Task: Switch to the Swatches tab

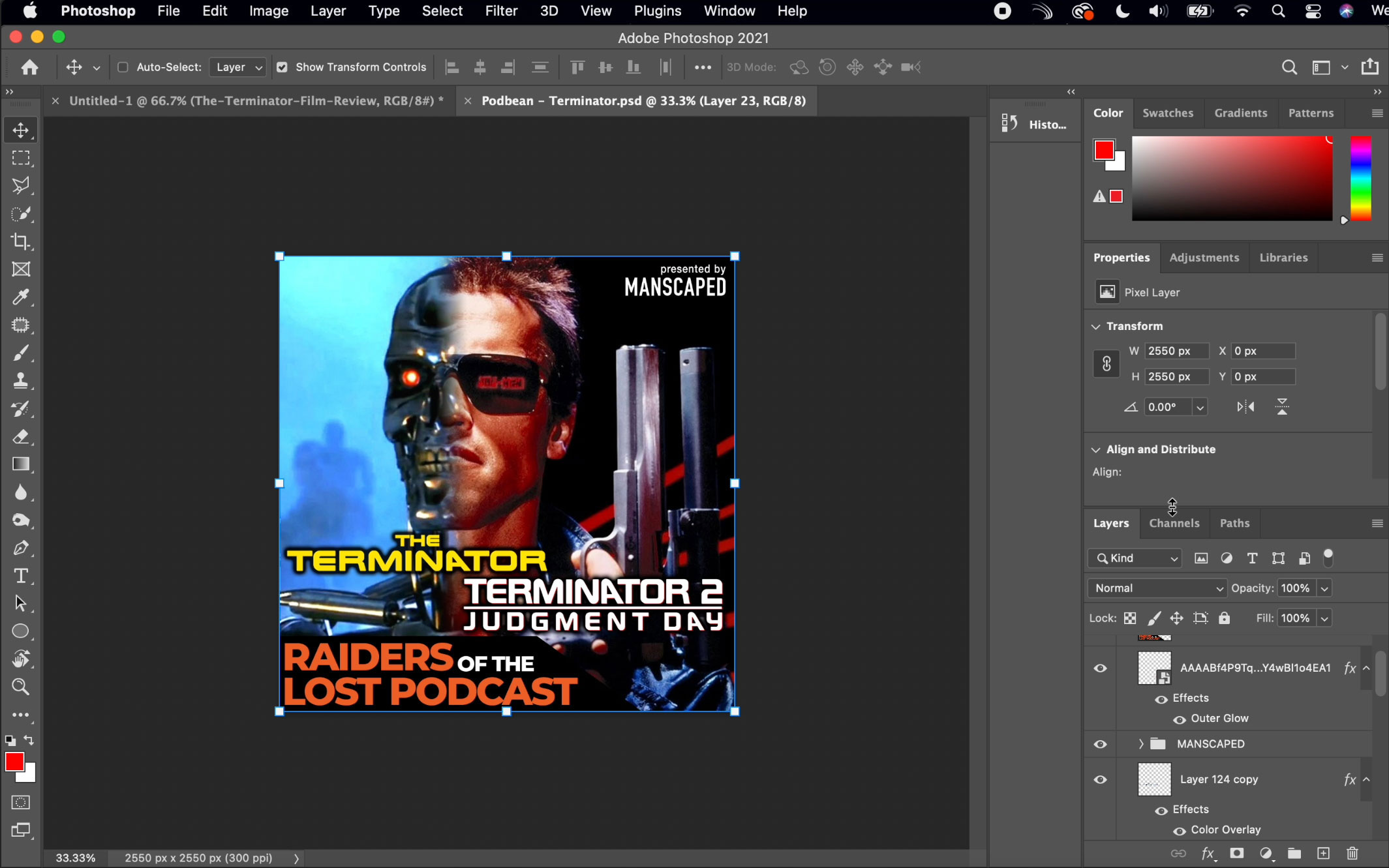Action: (1168, 113)
